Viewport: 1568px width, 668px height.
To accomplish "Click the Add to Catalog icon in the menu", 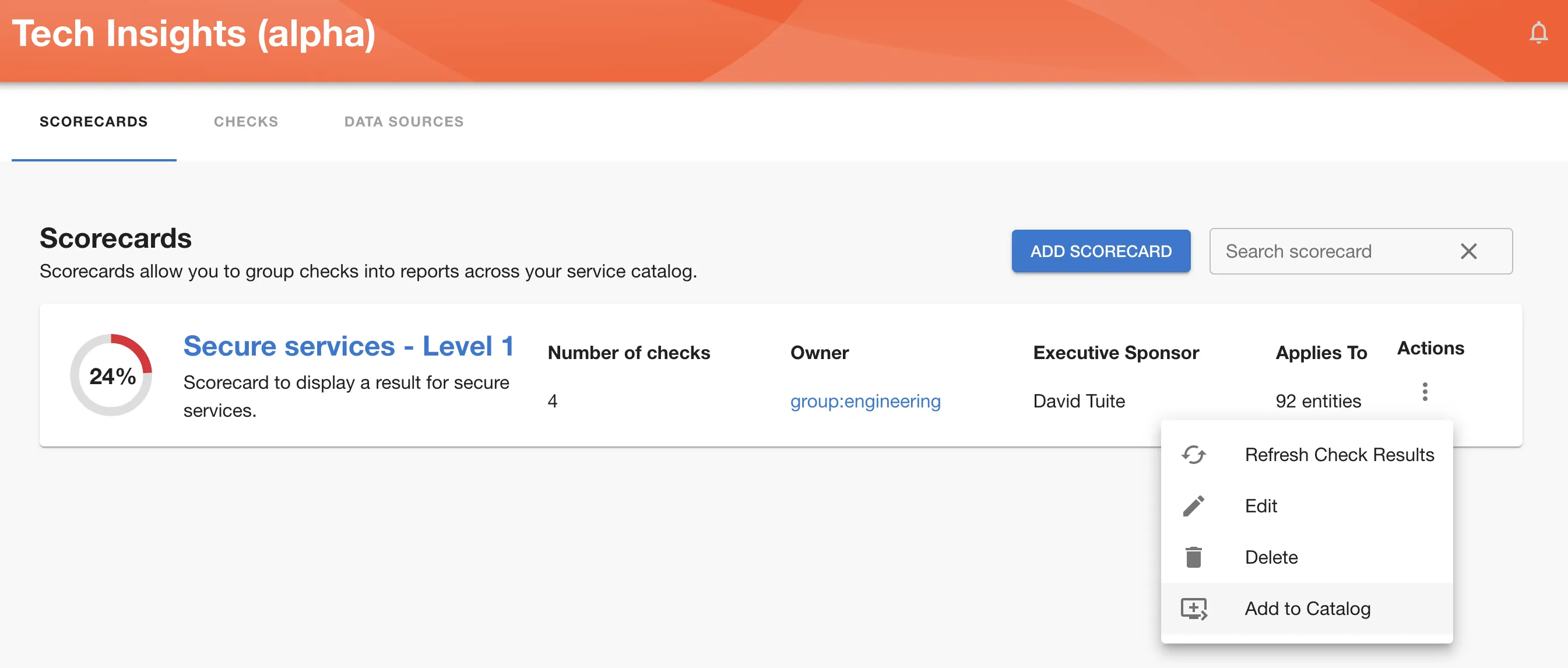I will click(x=1194, y=609).
